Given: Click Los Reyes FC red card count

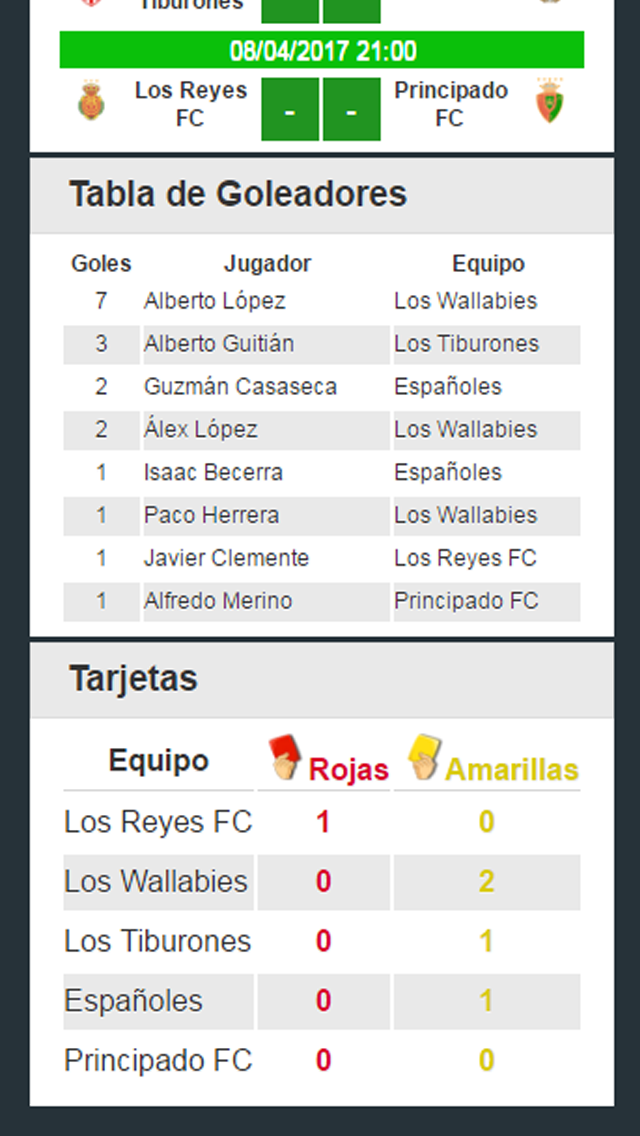Looking at the screenshot, I should pos(323,822).
